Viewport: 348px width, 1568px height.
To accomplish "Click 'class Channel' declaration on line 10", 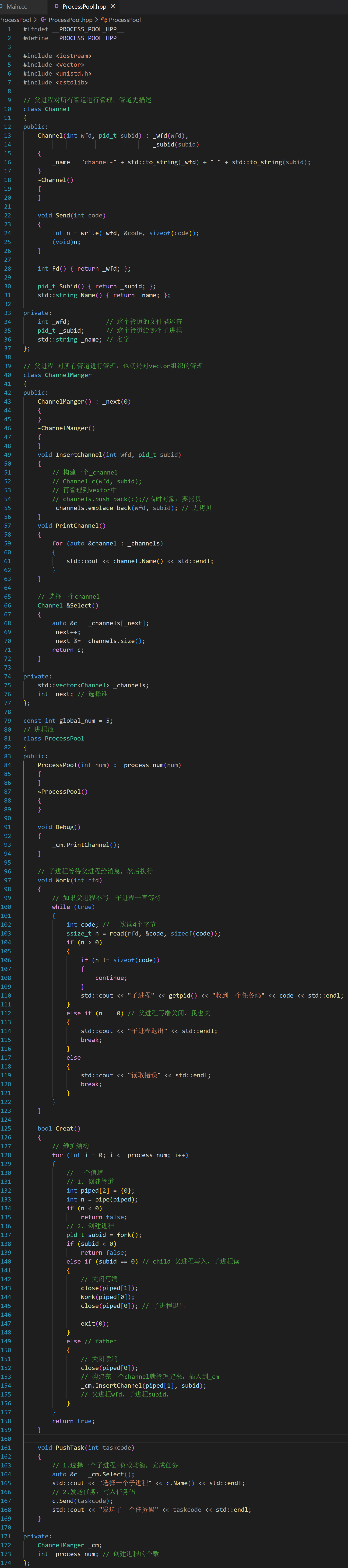I will coord(46,109).
